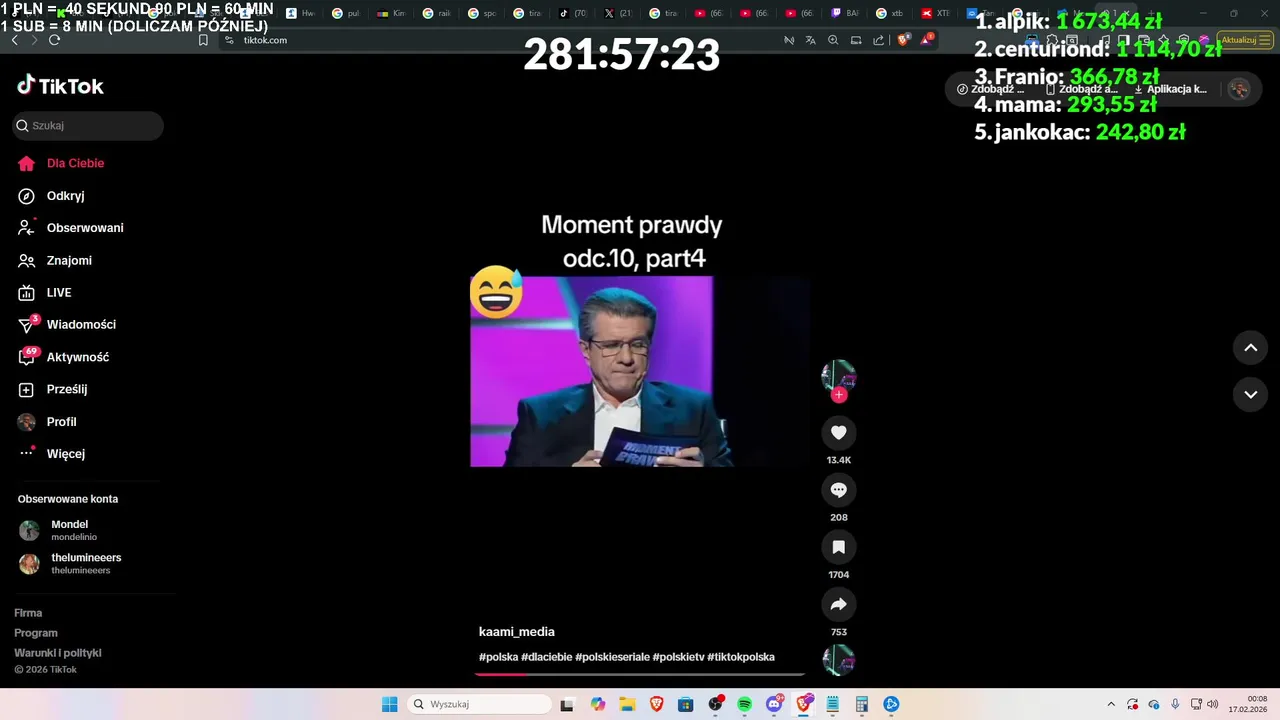Image resolution: width=1280 pixels, height=720 pixels.
Task: Expand Warunki i polityki footer section
Action: tap(58, 653)
